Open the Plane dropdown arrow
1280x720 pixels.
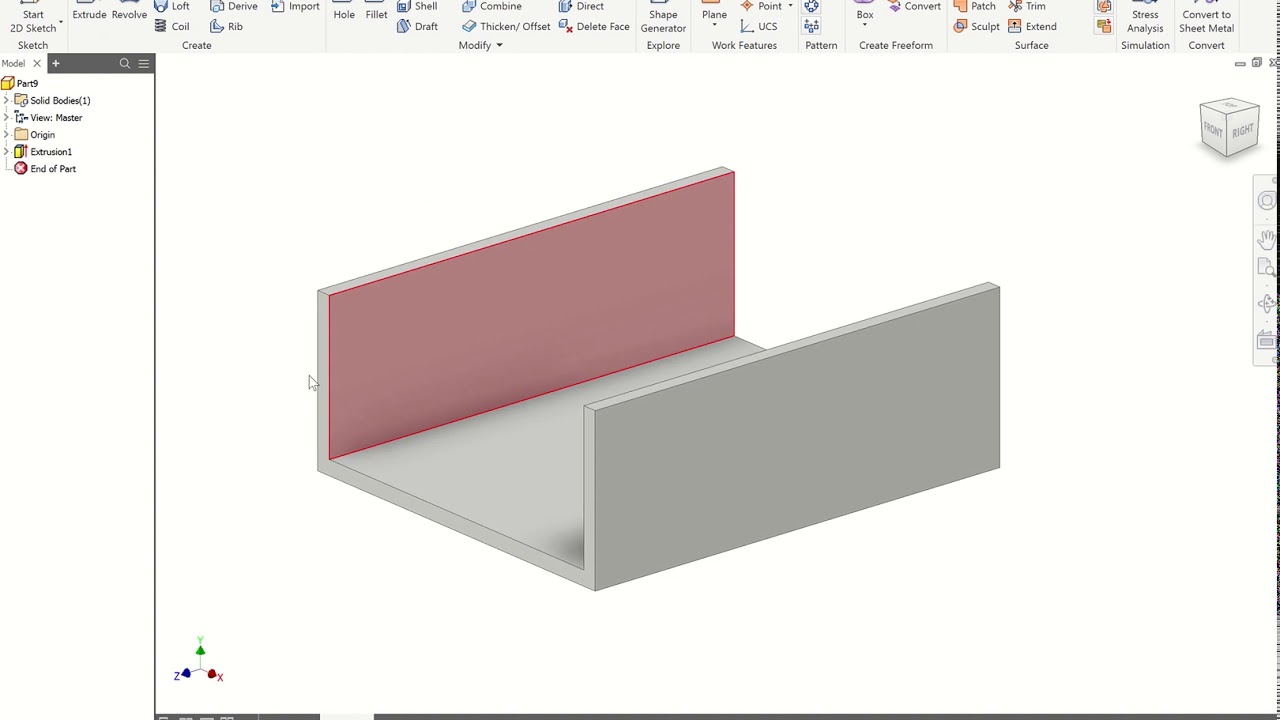(x=714, y=25)
